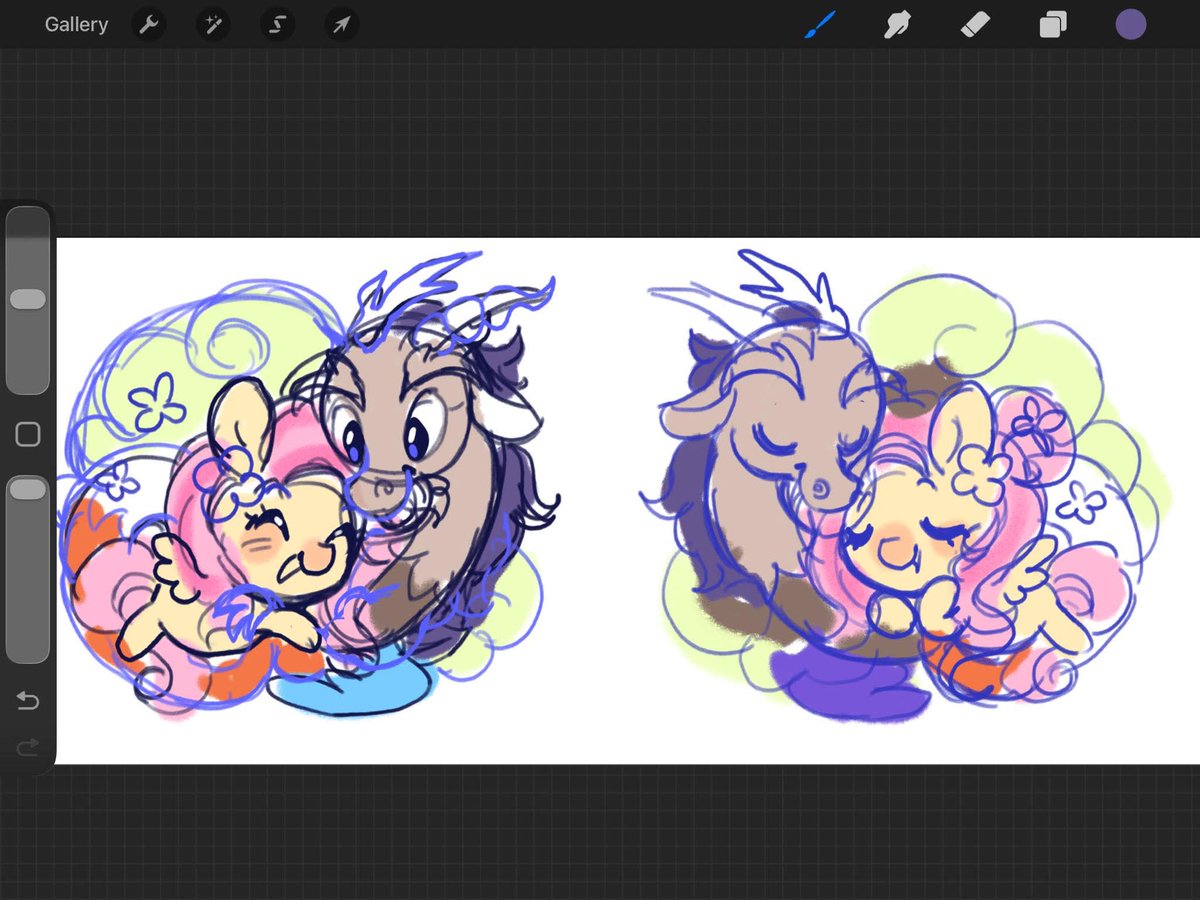1200x900 pixels.
Task: Select the Smudge tool
Action: pyautogui.click(x=897, y=25)
